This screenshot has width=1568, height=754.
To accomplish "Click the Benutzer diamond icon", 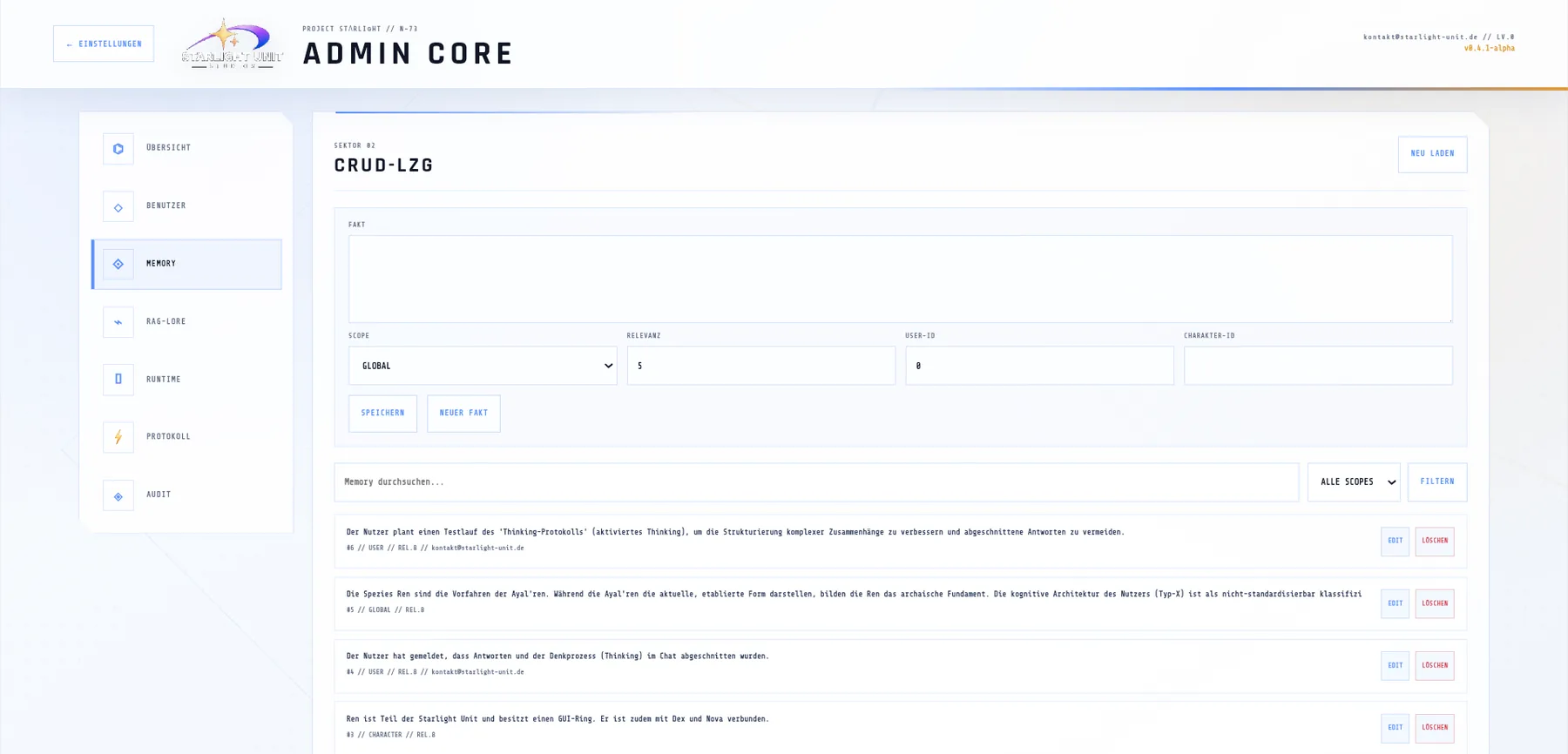I will pos(118,207).
